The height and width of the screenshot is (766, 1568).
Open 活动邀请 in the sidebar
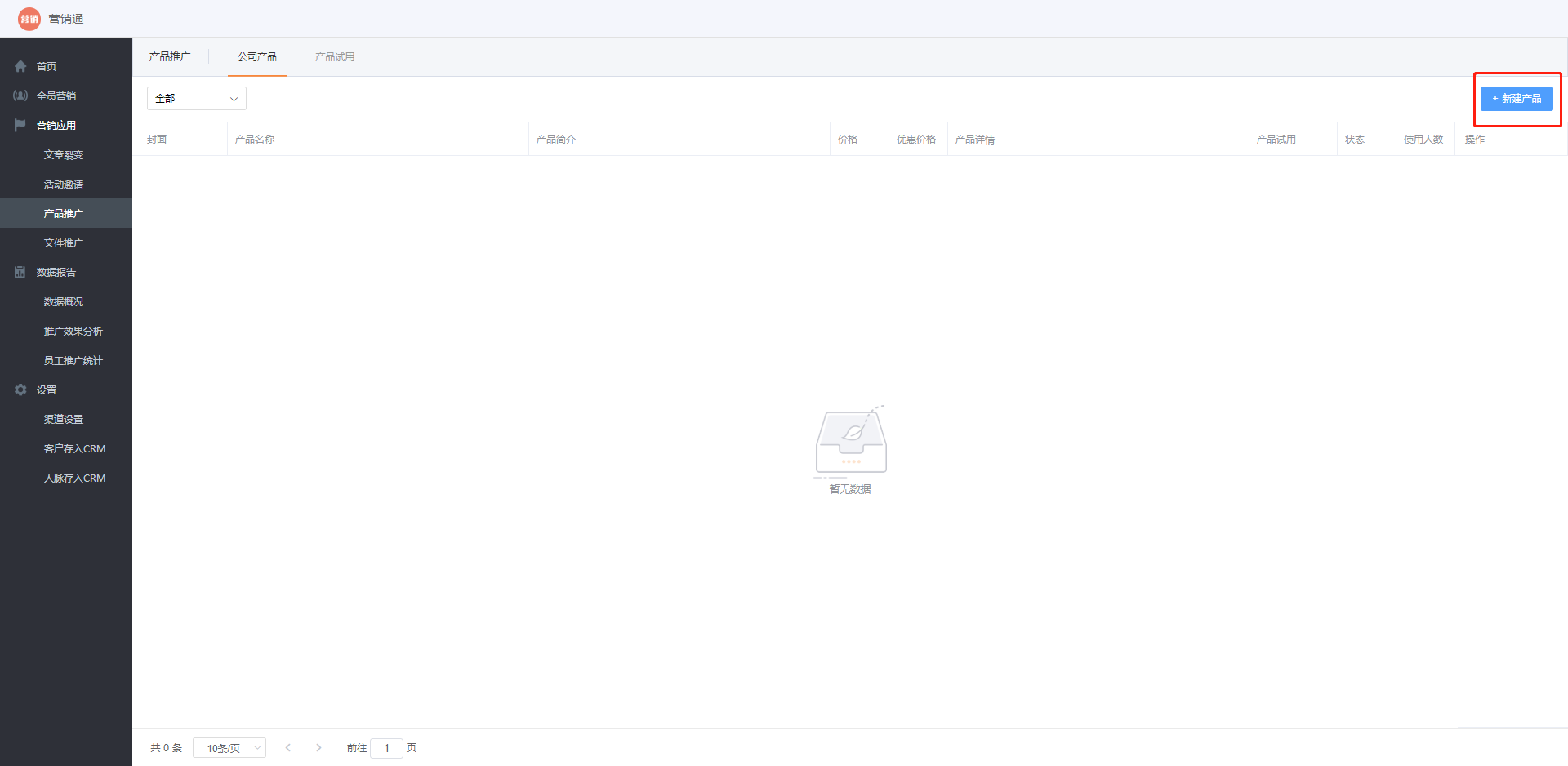(64, 185)
